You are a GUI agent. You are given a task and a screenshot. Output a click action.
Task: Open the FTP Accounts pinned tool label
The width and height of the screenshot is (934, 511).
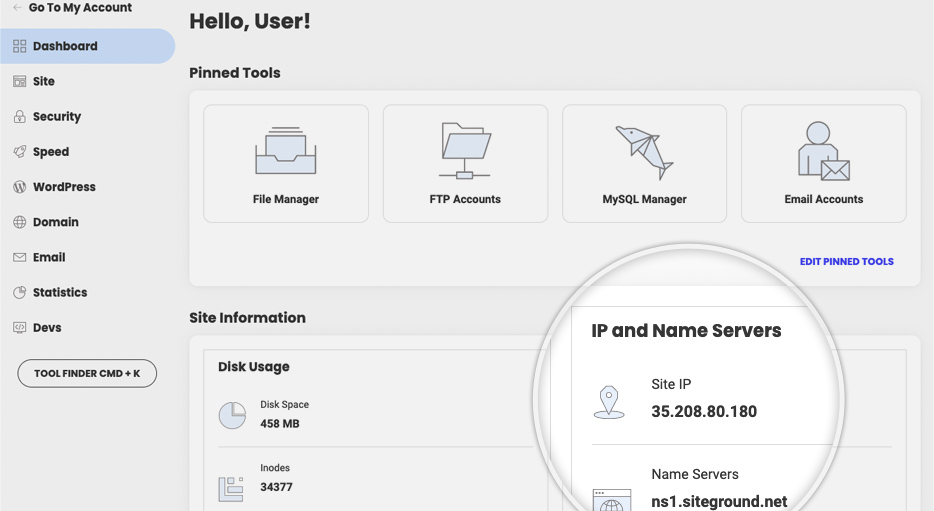pos(465,199)
